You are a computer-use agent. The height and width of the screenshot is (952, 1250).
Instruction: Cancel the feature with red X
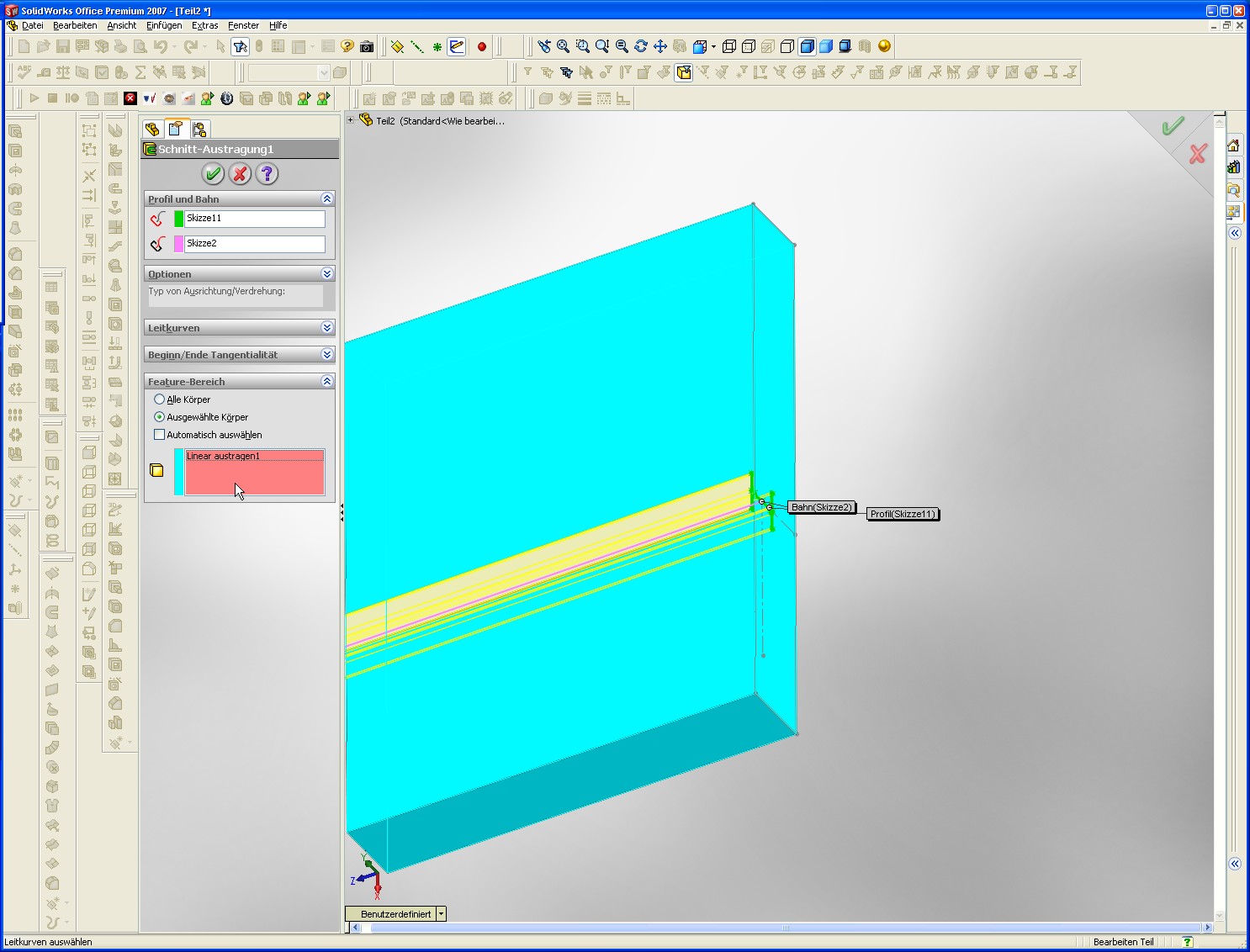point(240,174)
